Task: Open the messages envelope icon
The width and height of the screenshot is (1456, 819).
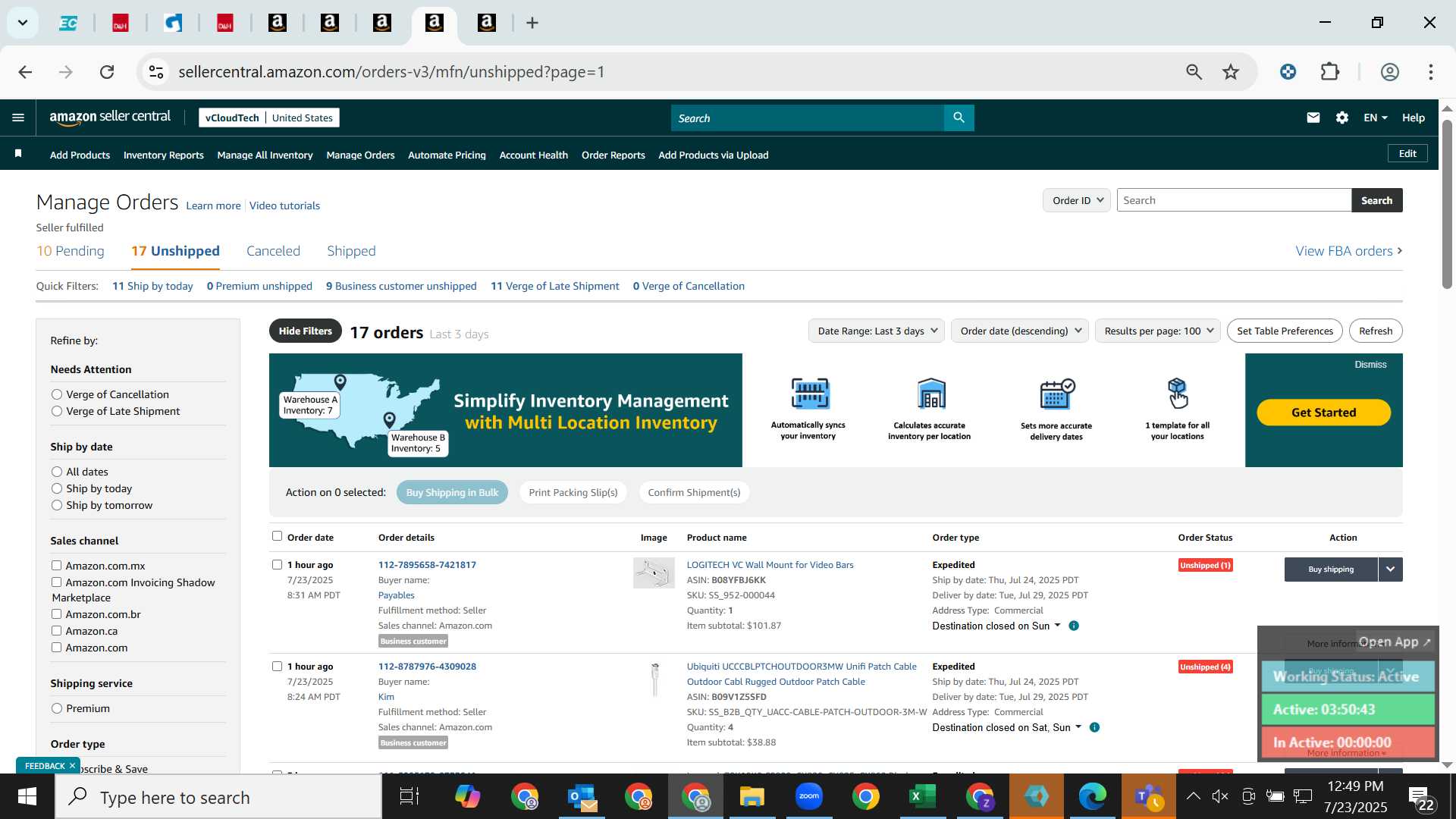Action: pos(1313,118)
